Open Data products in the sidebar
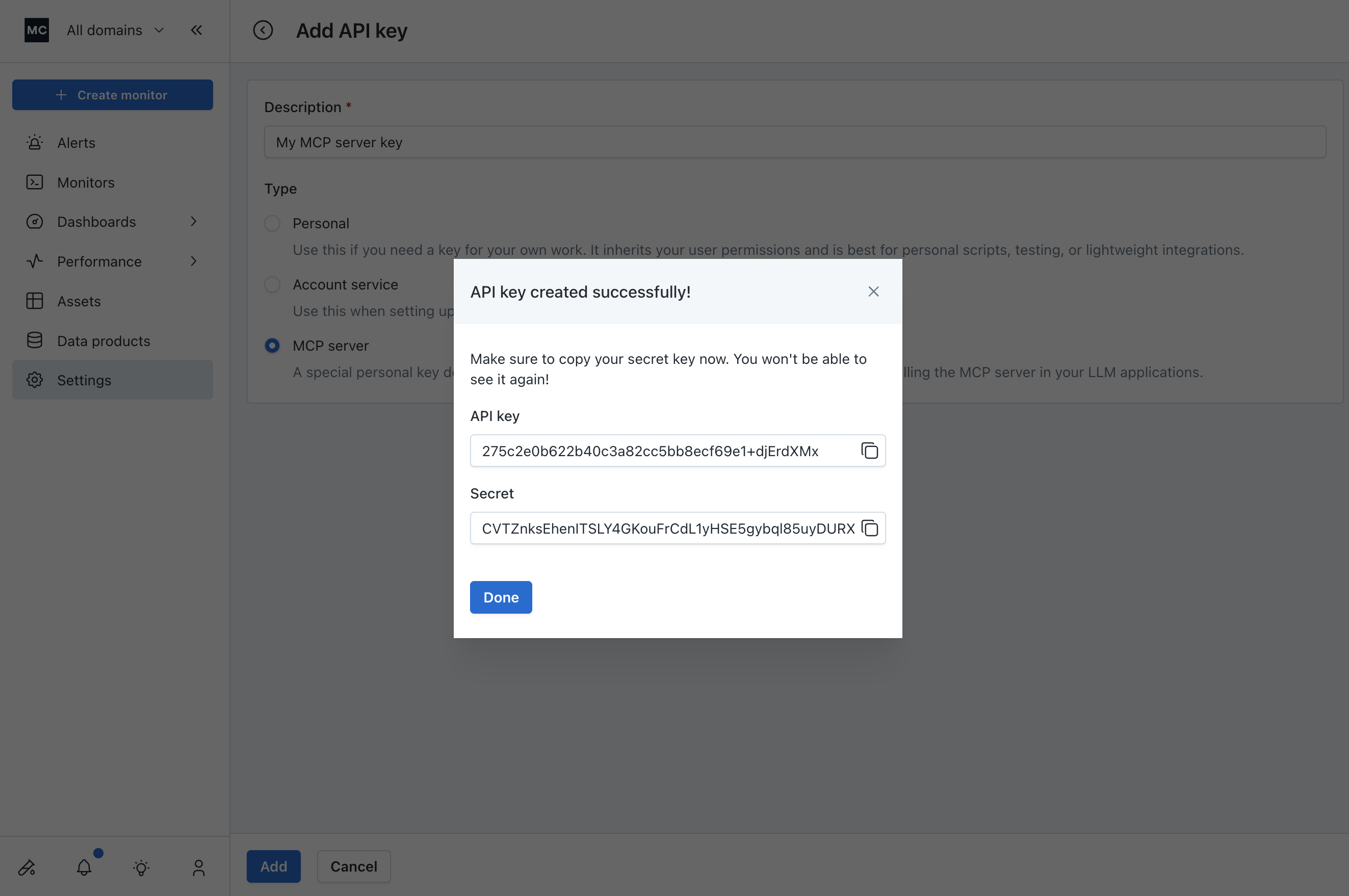 click(103, 341)
